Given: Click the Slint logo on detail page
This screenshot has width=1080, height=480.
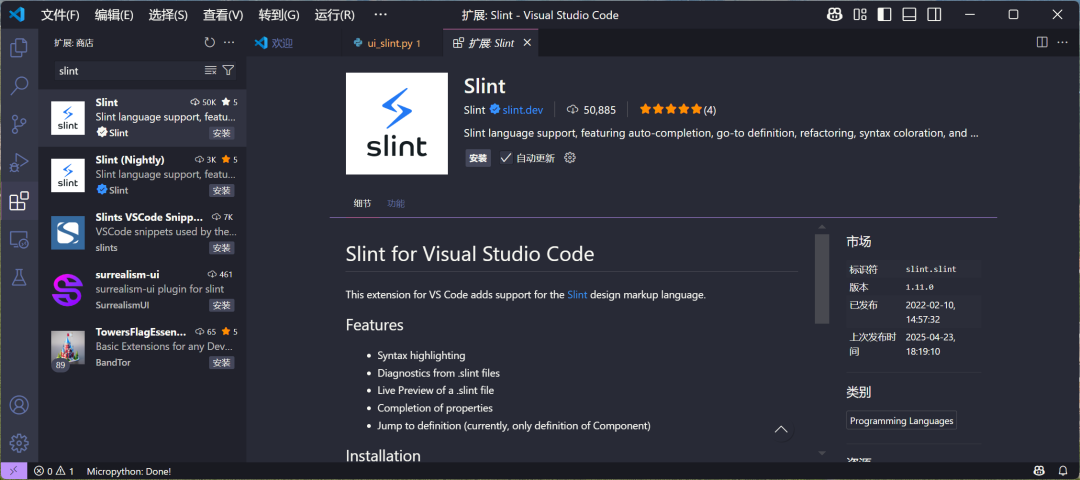Looking at the screenshot, I should tap(397, 123).
